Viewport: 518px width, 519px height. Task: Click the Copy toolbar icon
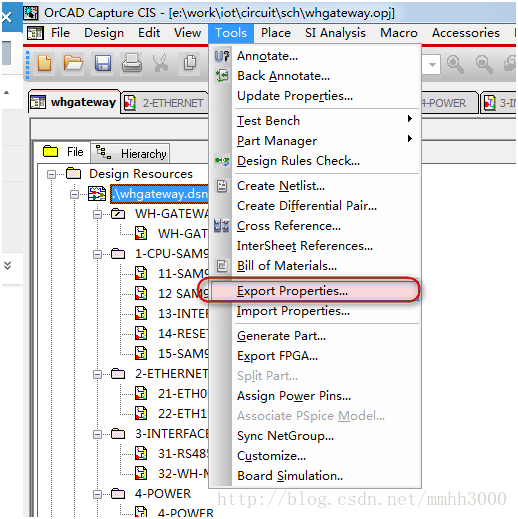[x=190, y=63]
